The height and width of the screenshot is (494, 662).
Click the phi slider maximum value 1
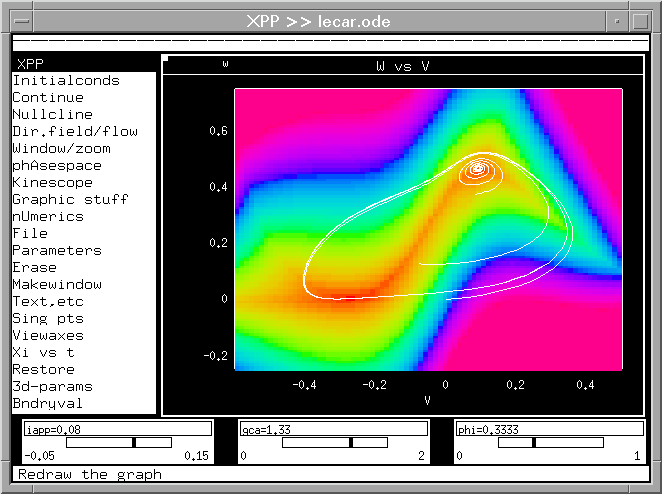pyautogui.click(x=637, y=456)
